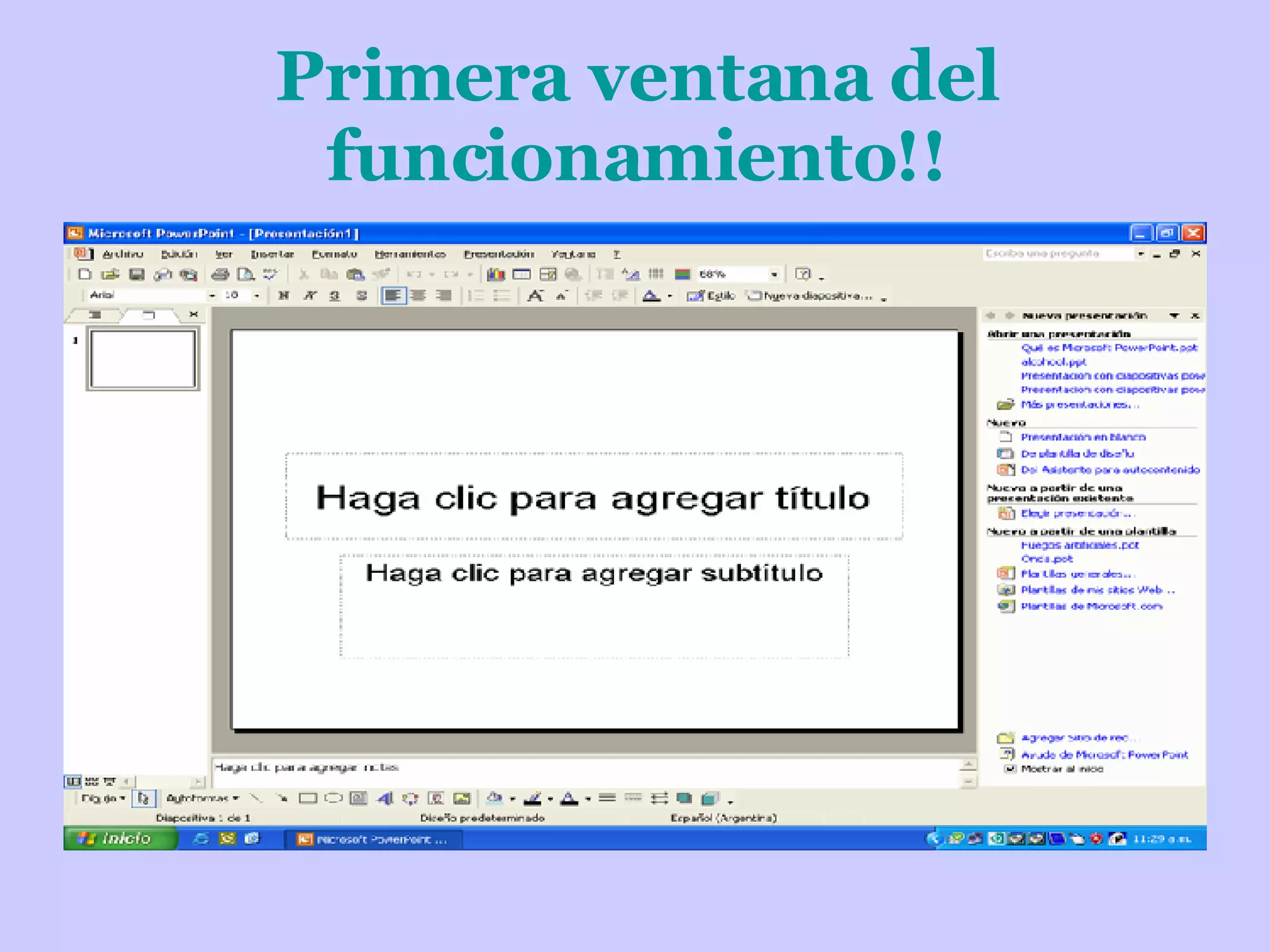Click the New blank presentation icon
This screenshot has height=952, width=1270.
click(85, 274)
